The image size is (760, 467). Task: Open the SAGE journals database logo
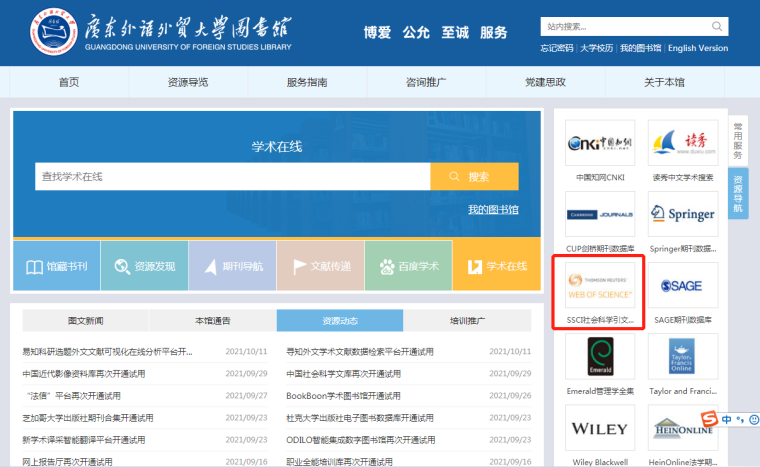683,284
